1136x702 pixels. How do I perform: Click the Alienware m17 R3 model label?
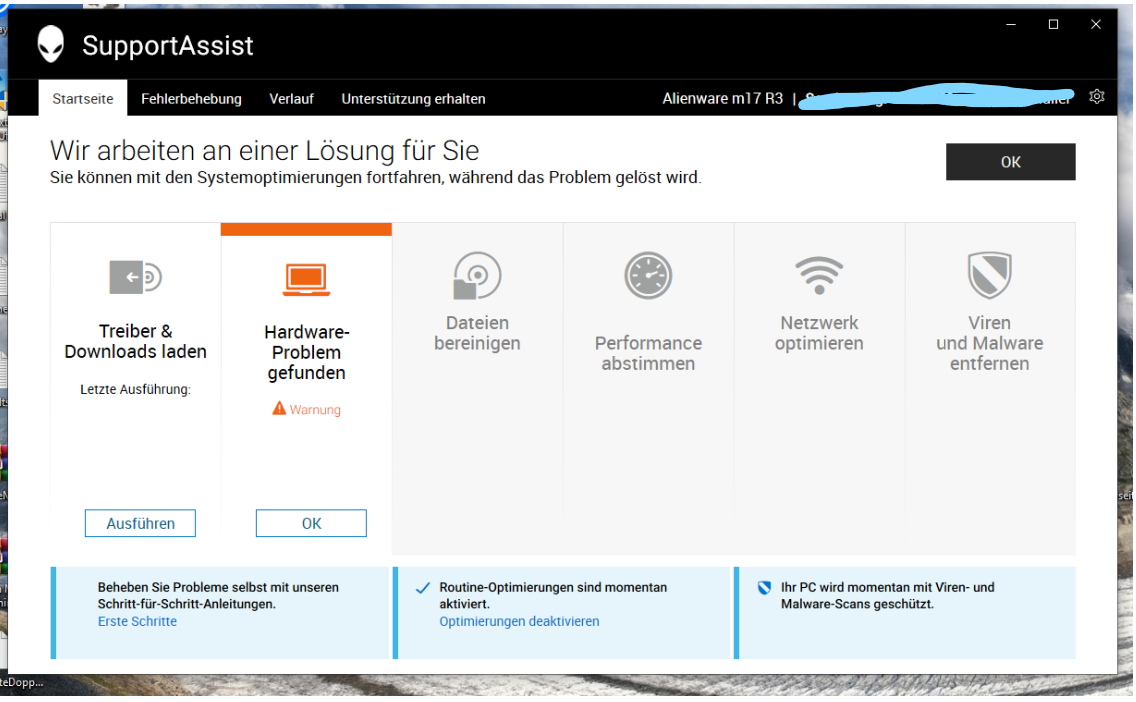(x=722, y=99)
